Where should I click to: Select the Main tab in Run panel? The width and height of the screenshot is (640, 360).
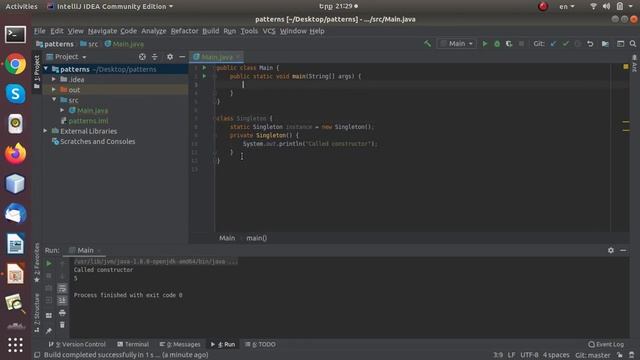(85, 250)
